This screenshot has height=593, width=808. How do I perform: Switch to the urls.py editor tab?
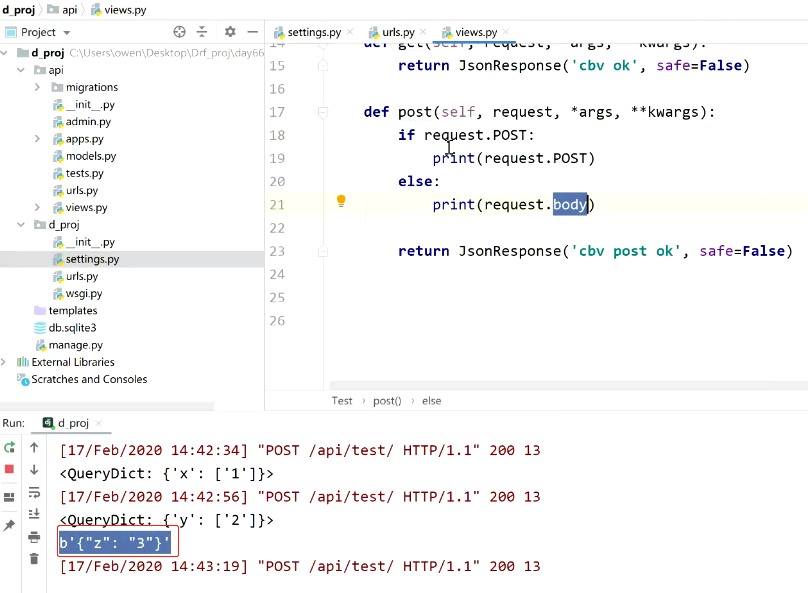tap(398, 32)
